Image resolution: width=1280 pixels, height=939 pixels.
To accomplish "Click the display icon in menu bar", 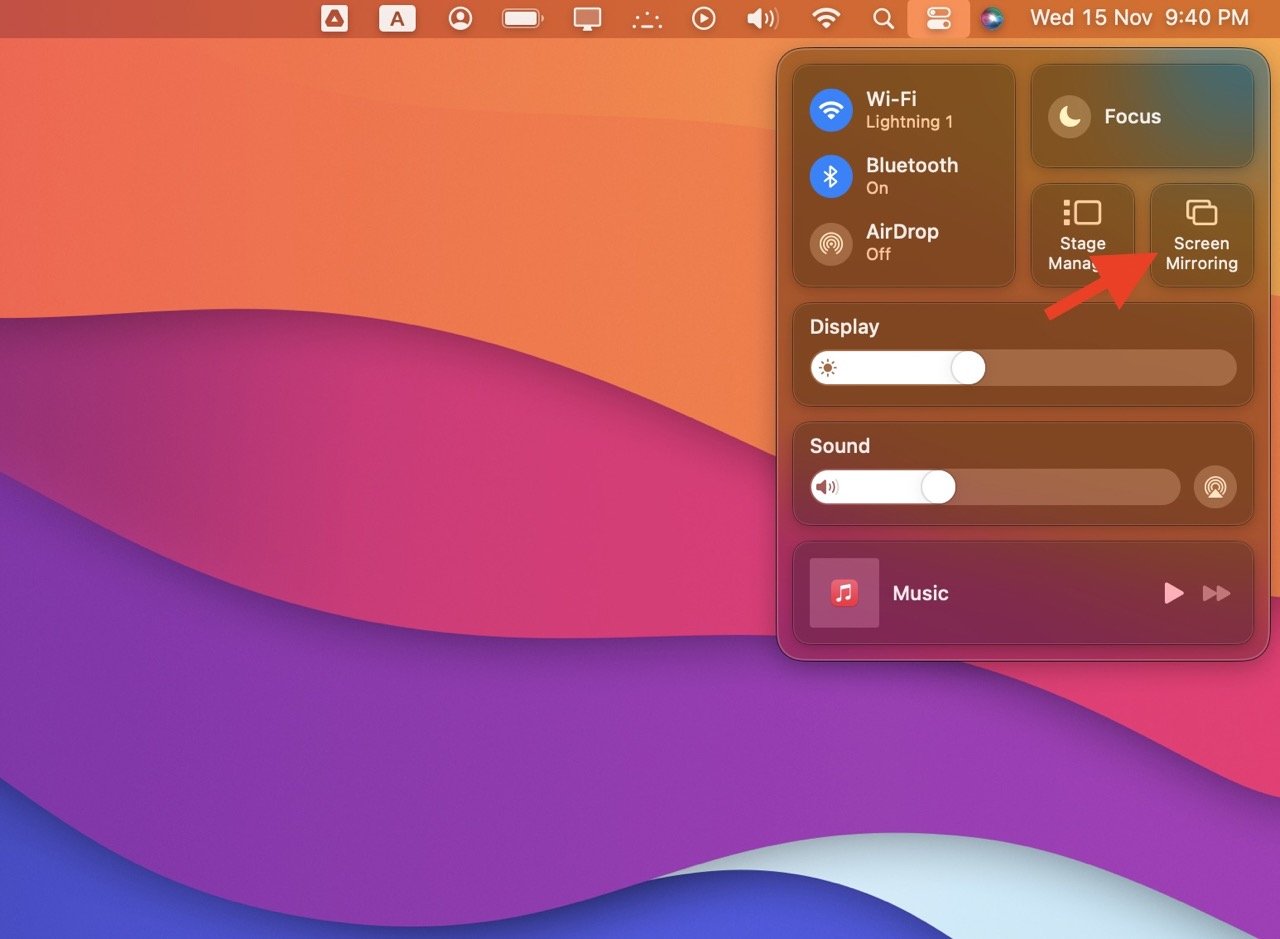I will tap(586, 17).
